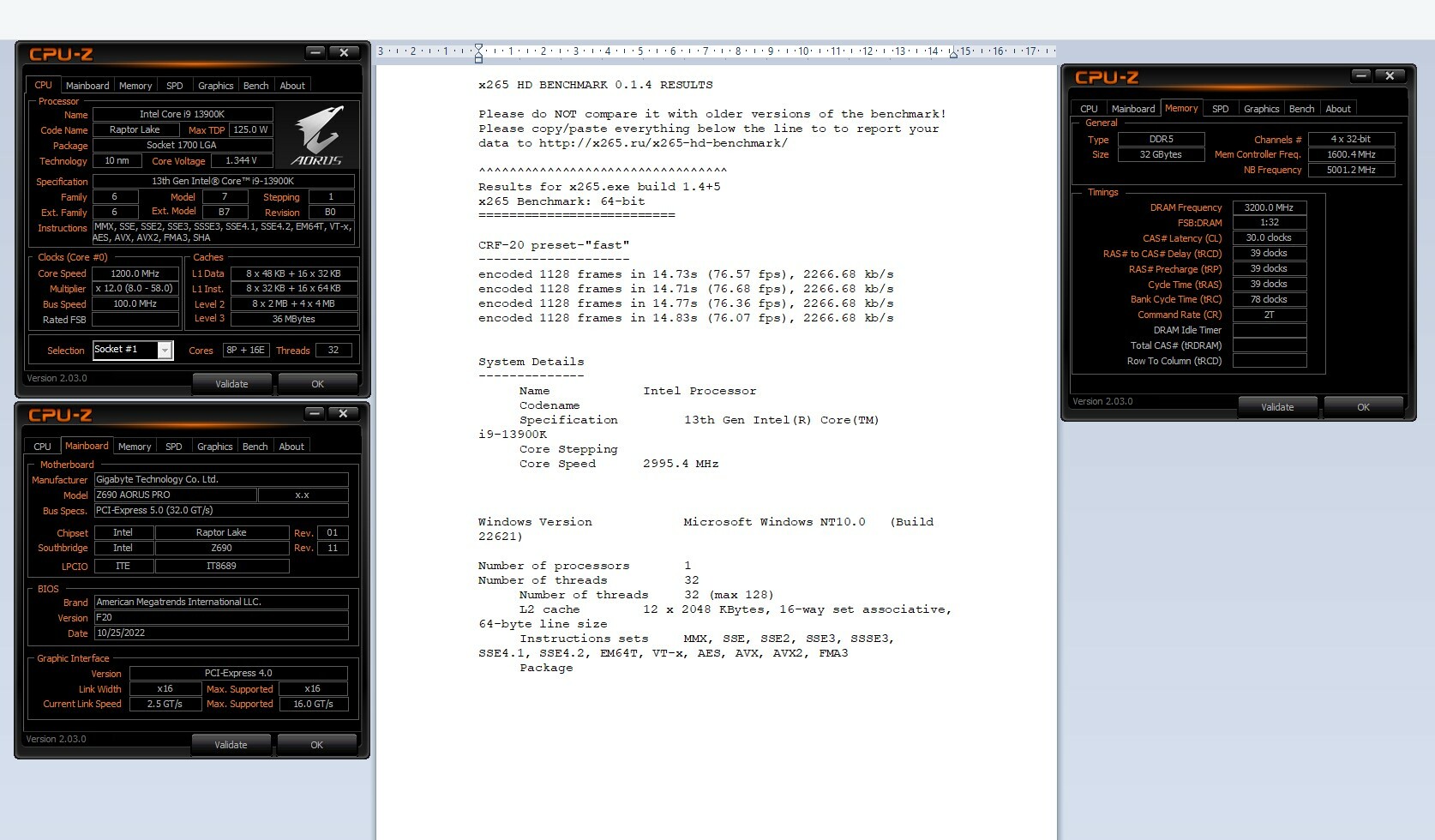Minimize the CPU-Z Mainboard window
The height and width of the screenshot is (840, 1435).
click(315, 414)
